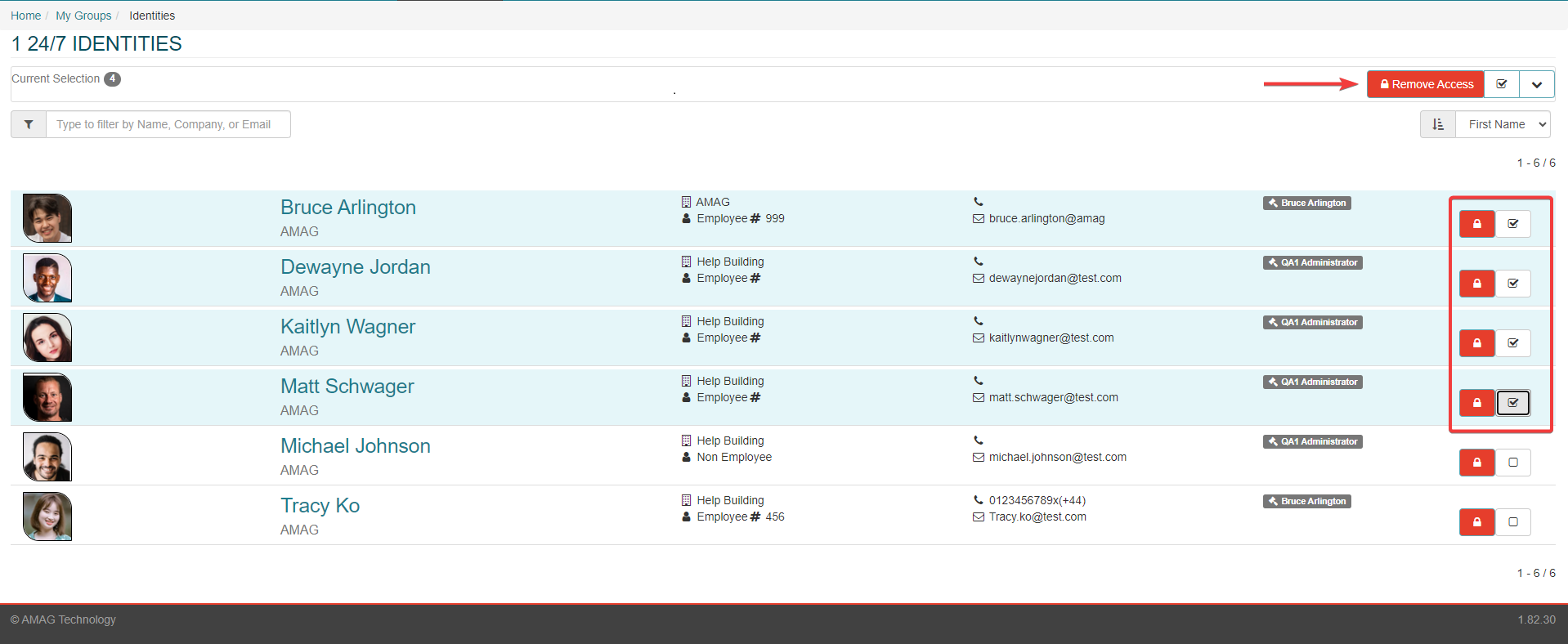Screen dimensions: 1568x644
Task: Click Tracy Ko's profile photo thumbnail
Action: click(47, 517)
